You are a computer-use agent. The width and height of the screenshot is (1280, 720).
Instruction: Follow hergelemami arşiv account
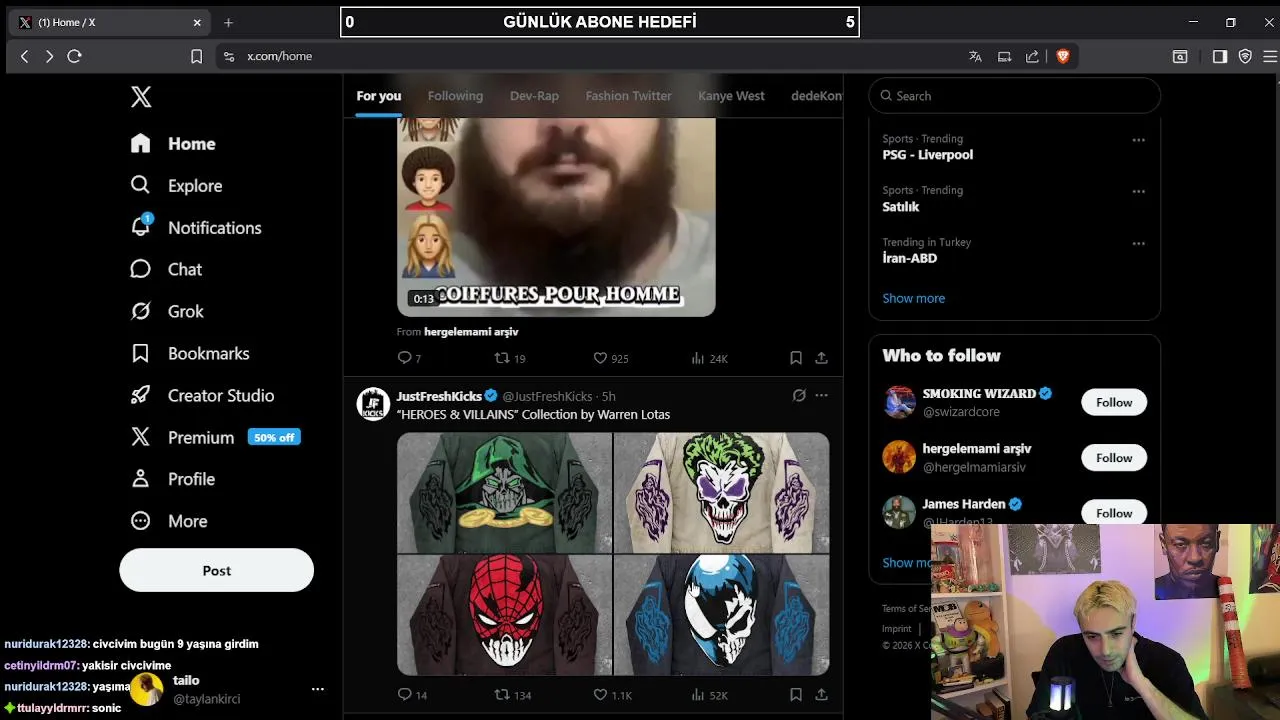[1113, 457]
